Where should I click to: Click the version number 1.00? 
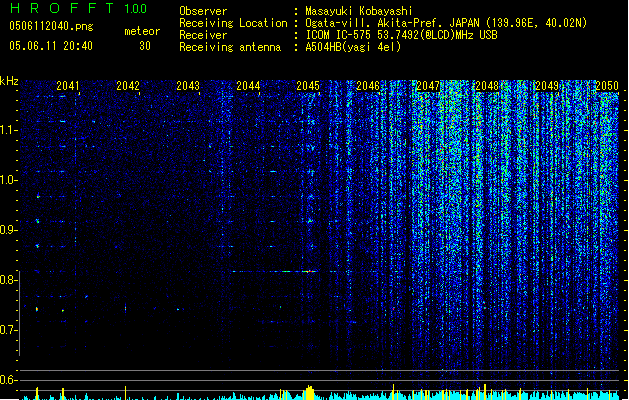pyautogui.click(x=136, y=9)
